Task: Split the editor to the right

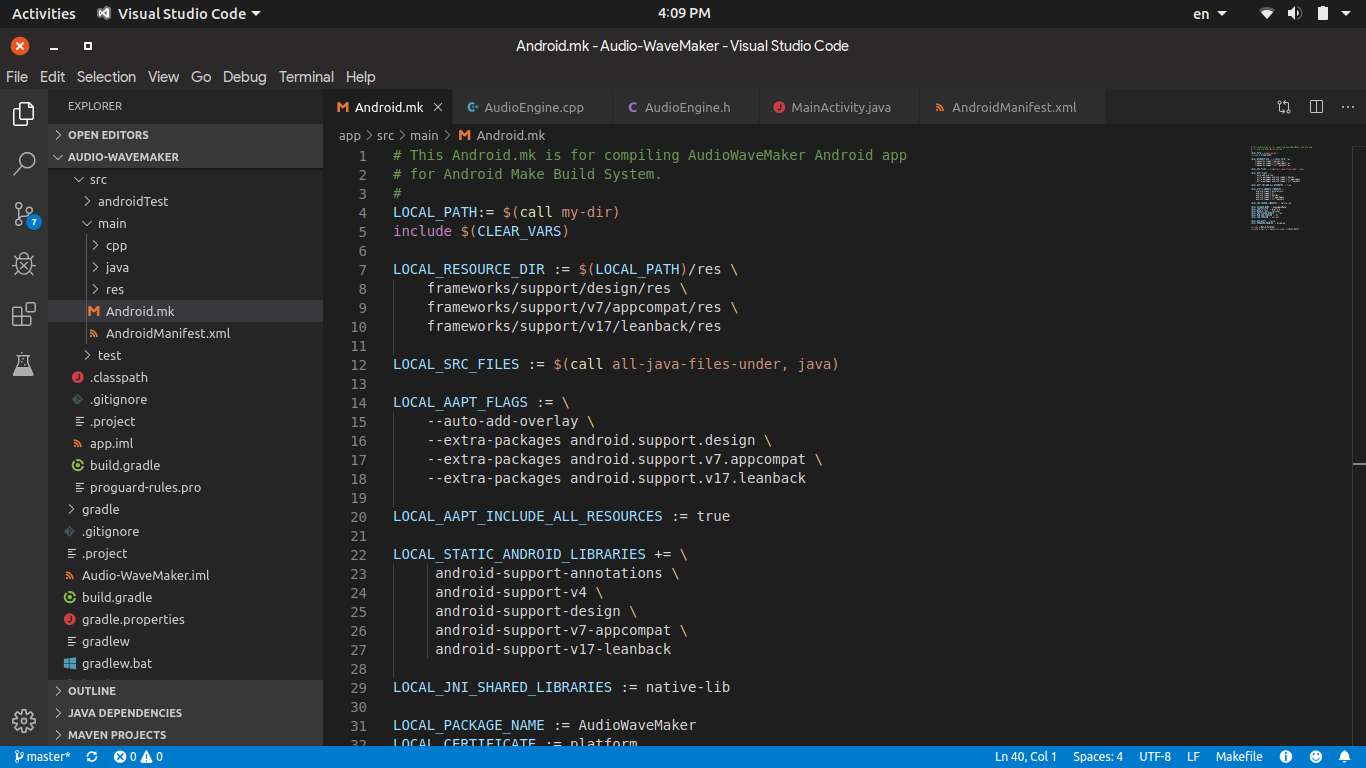Action: (1317, 107)
